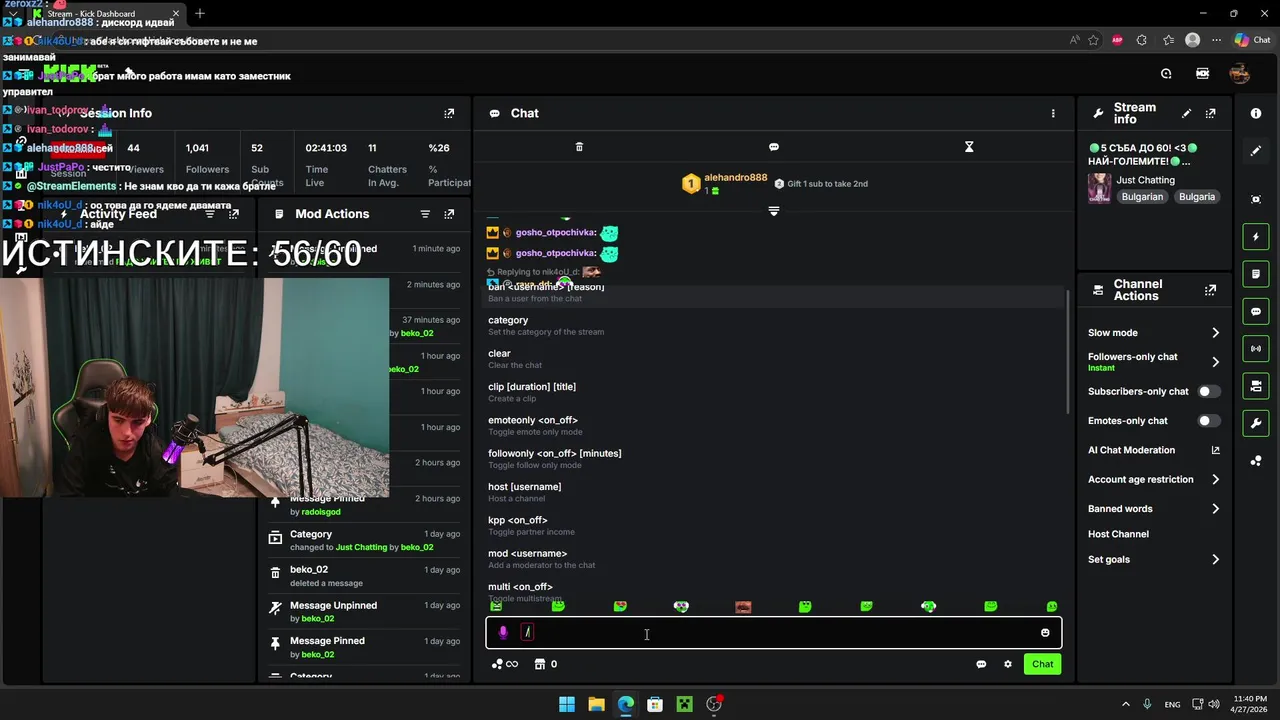Select the category command suggestion
The width and height of the screenshot is (1280, 720).
click(774, 325)
